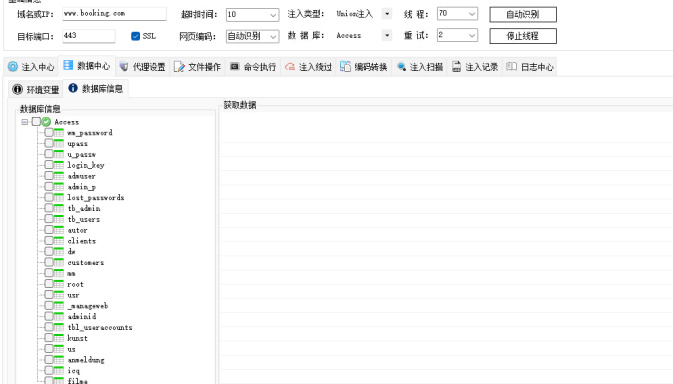This screenshot has height=384, width=673.
Task: Click the 数据库信息 info icon
Action: tap(73, 88)
